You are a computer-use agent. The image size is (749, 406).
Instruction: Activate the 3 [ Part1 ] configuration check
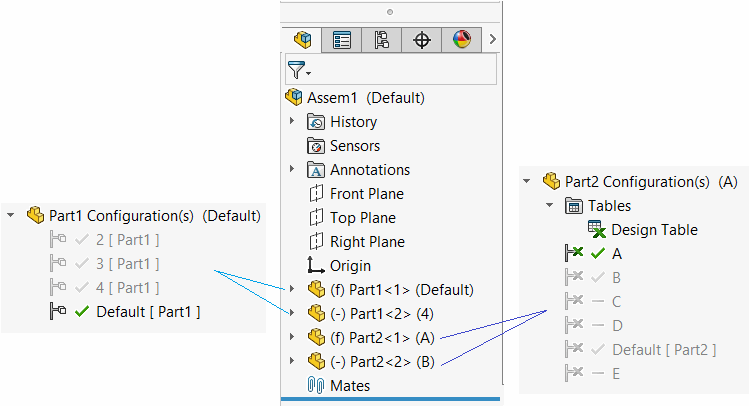click(x=82, y=263)
